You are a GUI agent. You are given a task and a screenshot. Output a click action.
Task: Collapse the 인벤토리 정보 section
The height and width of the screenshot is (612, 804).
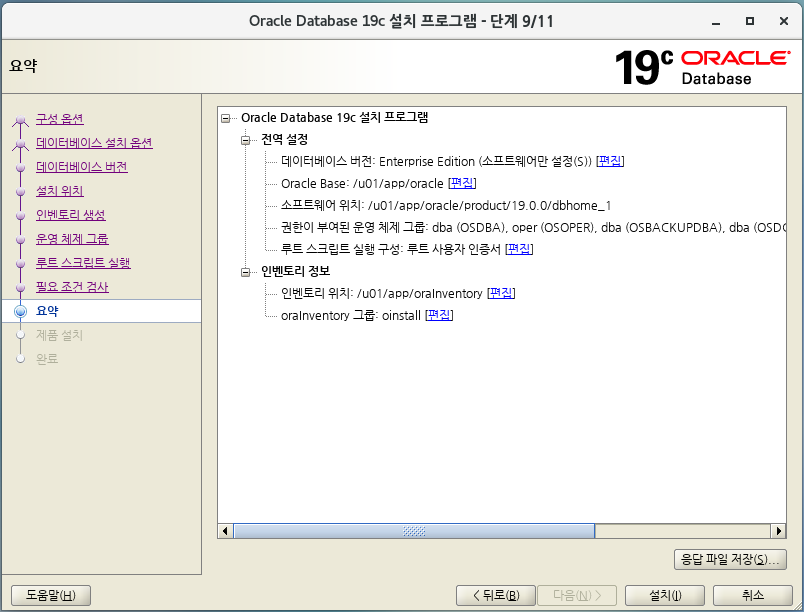coord(246,272)
